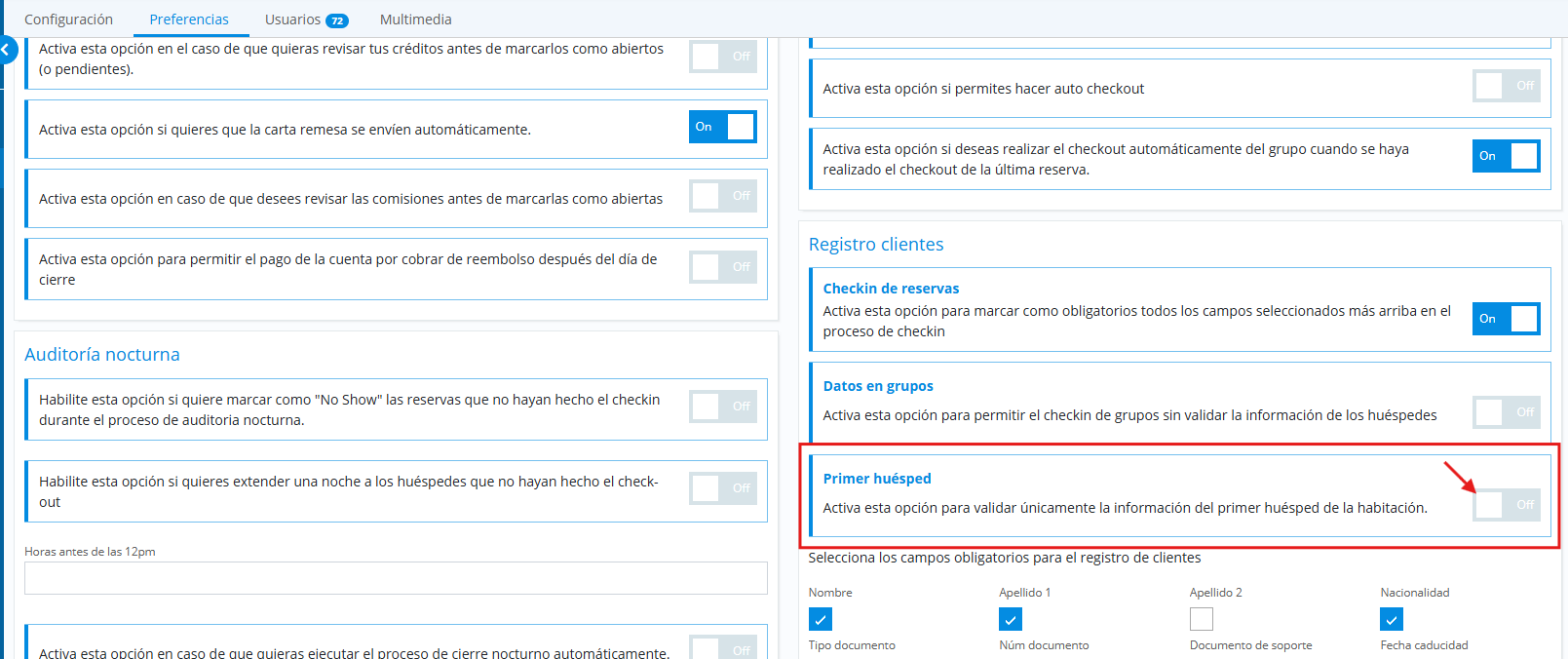This screenshot has width=1568, height=659.
Task: Enable the Primer huésped toggle
Action: [1507, 505]
